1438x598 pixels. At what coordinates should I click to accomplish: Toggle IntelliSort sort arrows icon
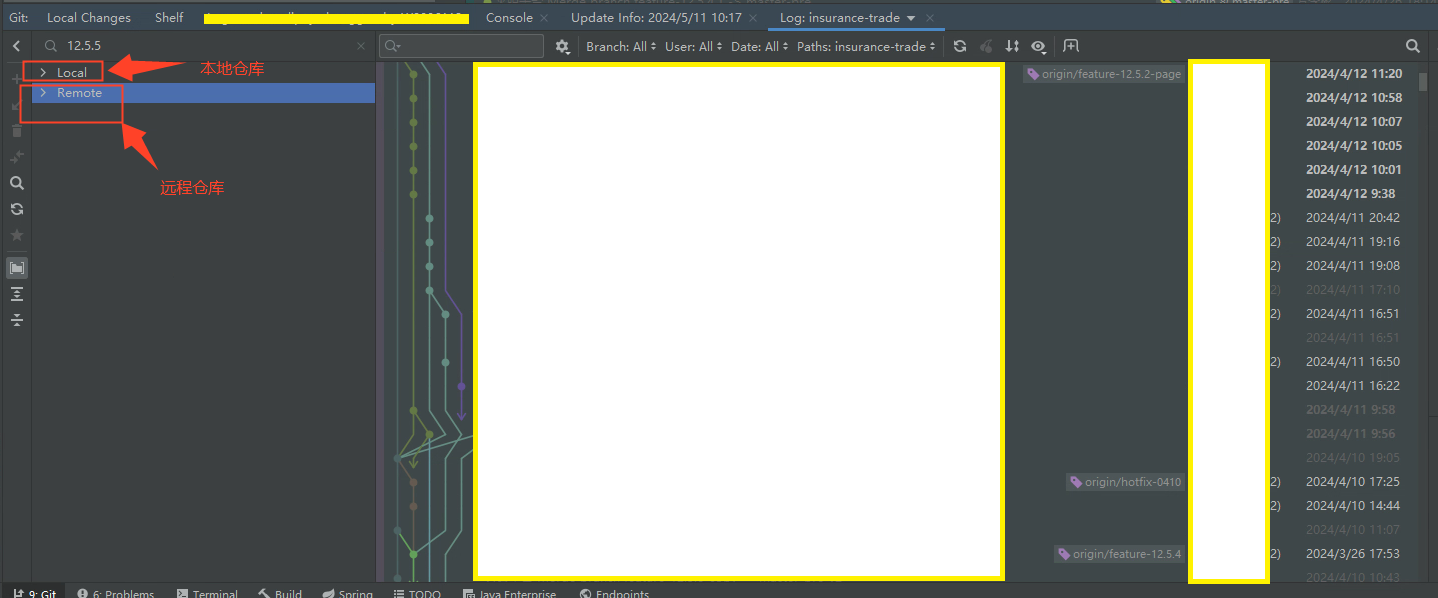tap(1012, 46)
